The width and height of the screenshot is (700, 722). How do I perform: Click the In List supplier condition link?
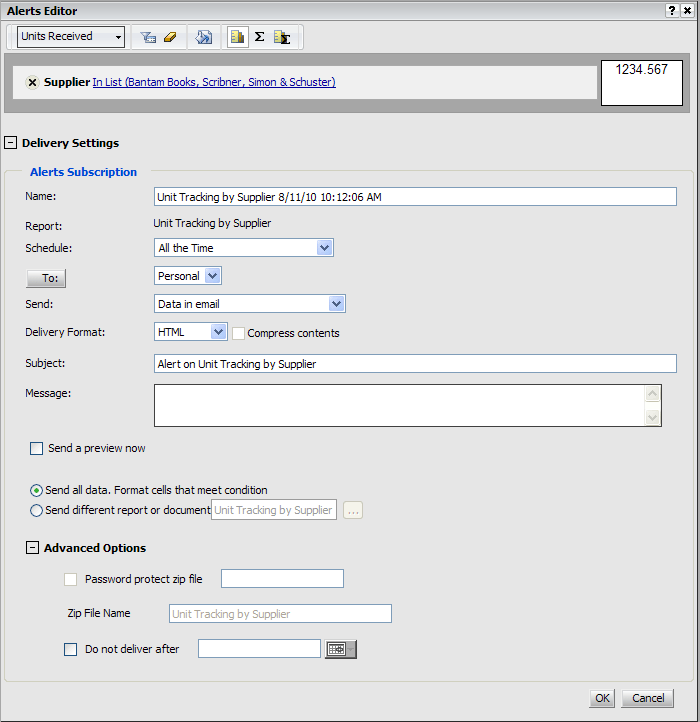[214, 82]
